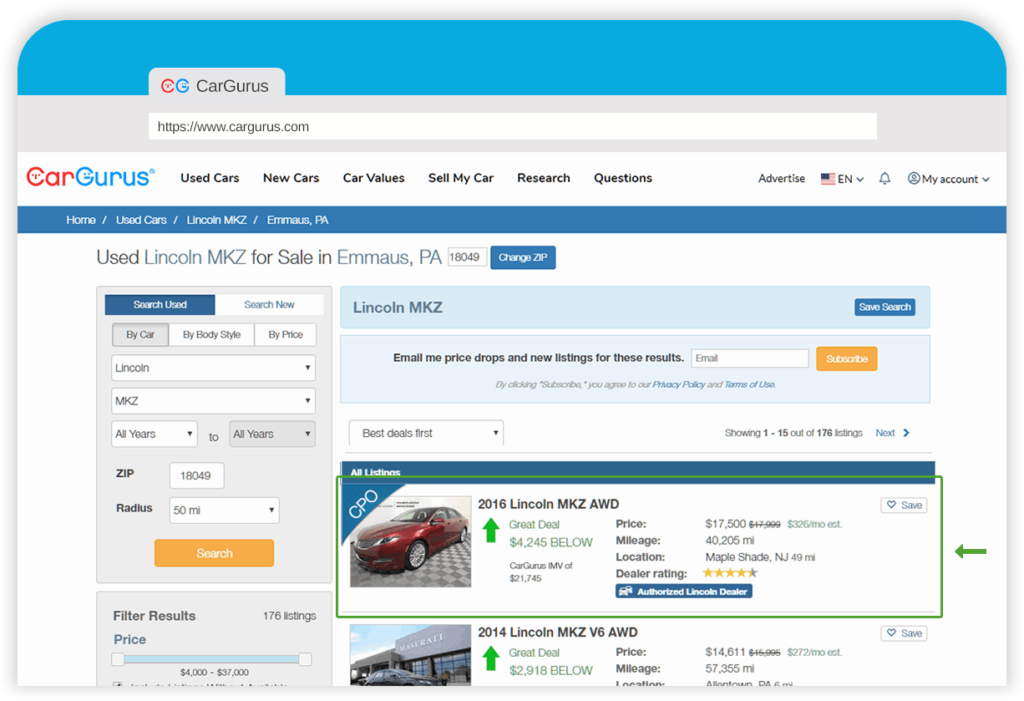Click the dealer rating stars for 2016 MKZ

click(730, 572)
